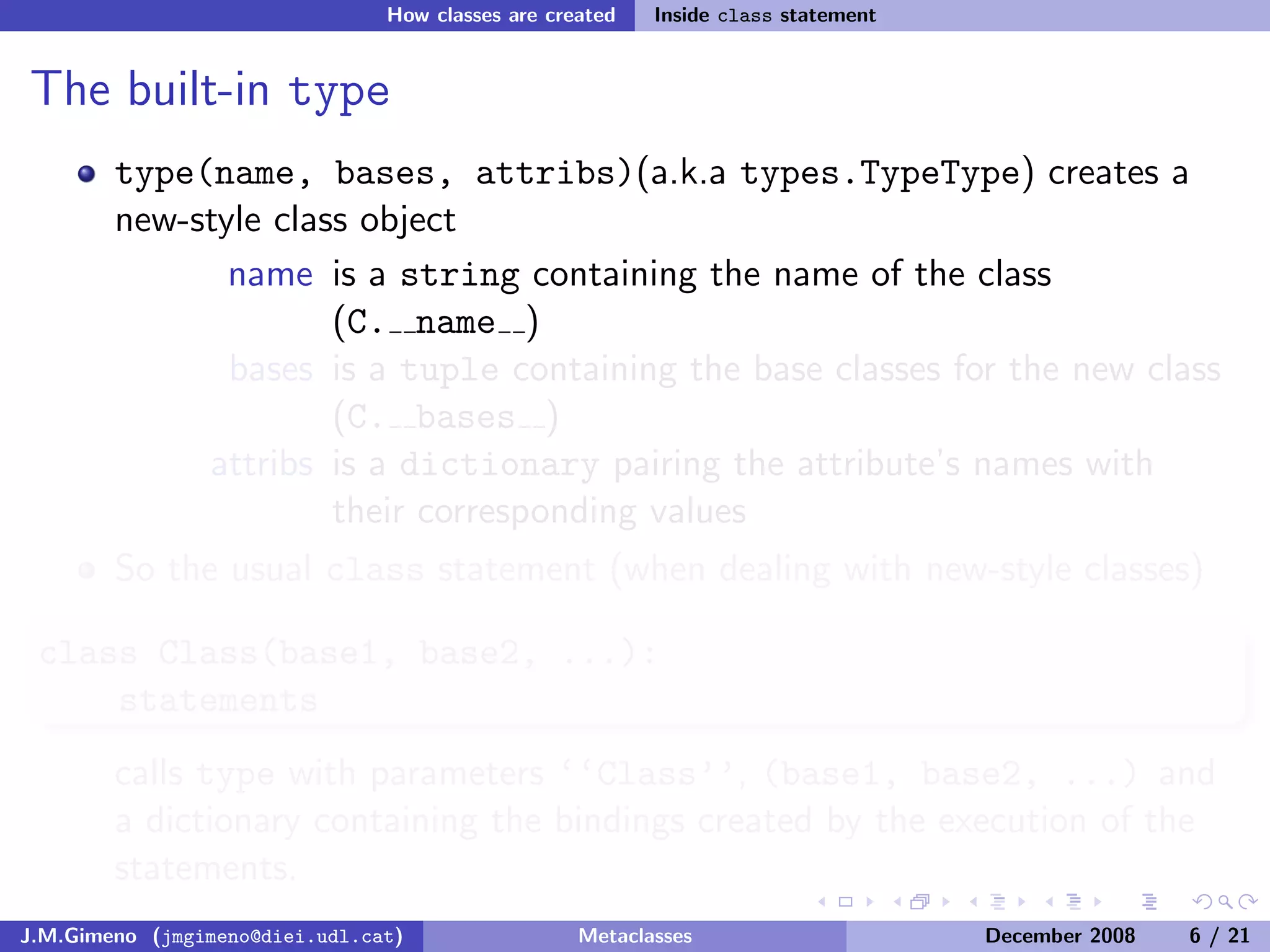Click the next subsection arrow in the navigation bar
This screenshot has width=1270, height=952.
point(1022,902)
